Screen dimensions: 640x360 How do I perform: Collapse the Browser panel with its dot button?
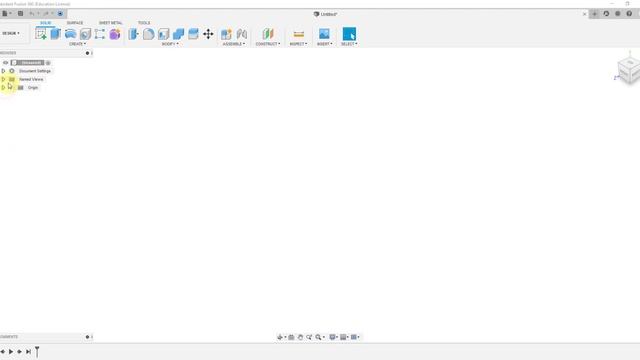point(87,53)
